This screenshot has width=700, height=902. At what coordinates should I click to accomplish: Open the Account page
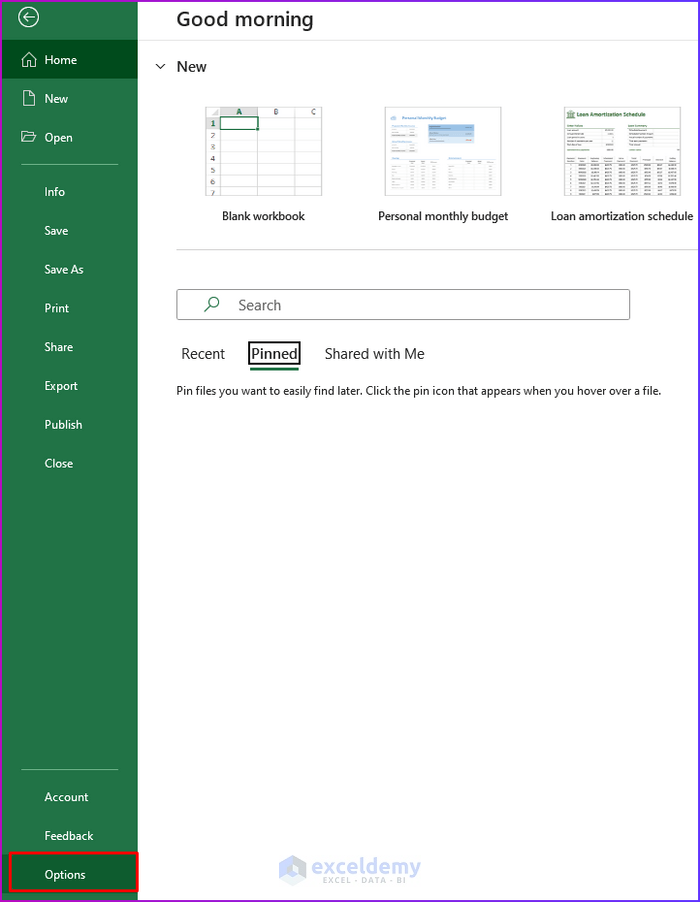coord(66,797)
